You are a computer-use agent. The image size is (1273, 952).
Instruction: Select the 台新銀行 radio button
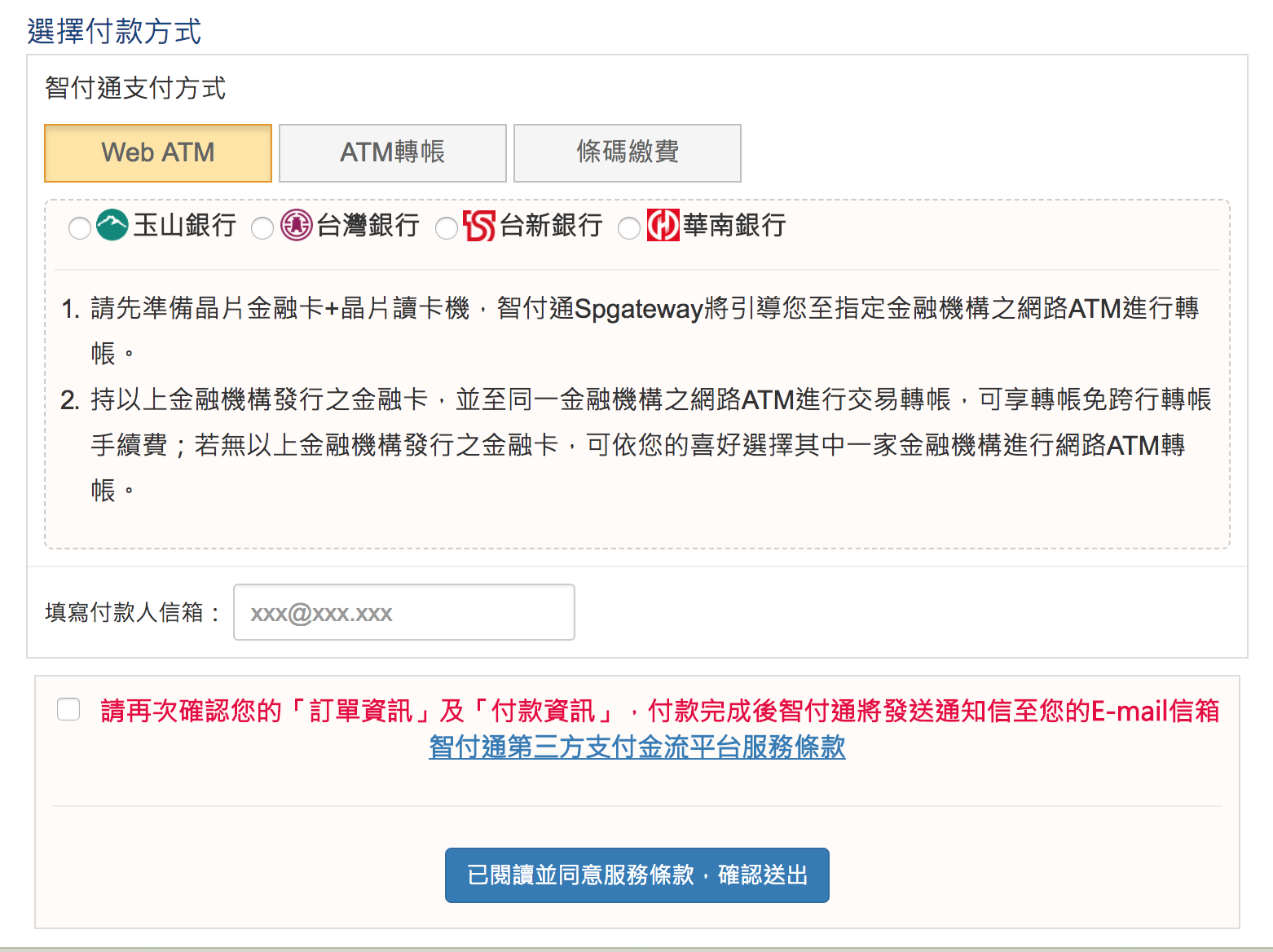[x=447, y=228]
